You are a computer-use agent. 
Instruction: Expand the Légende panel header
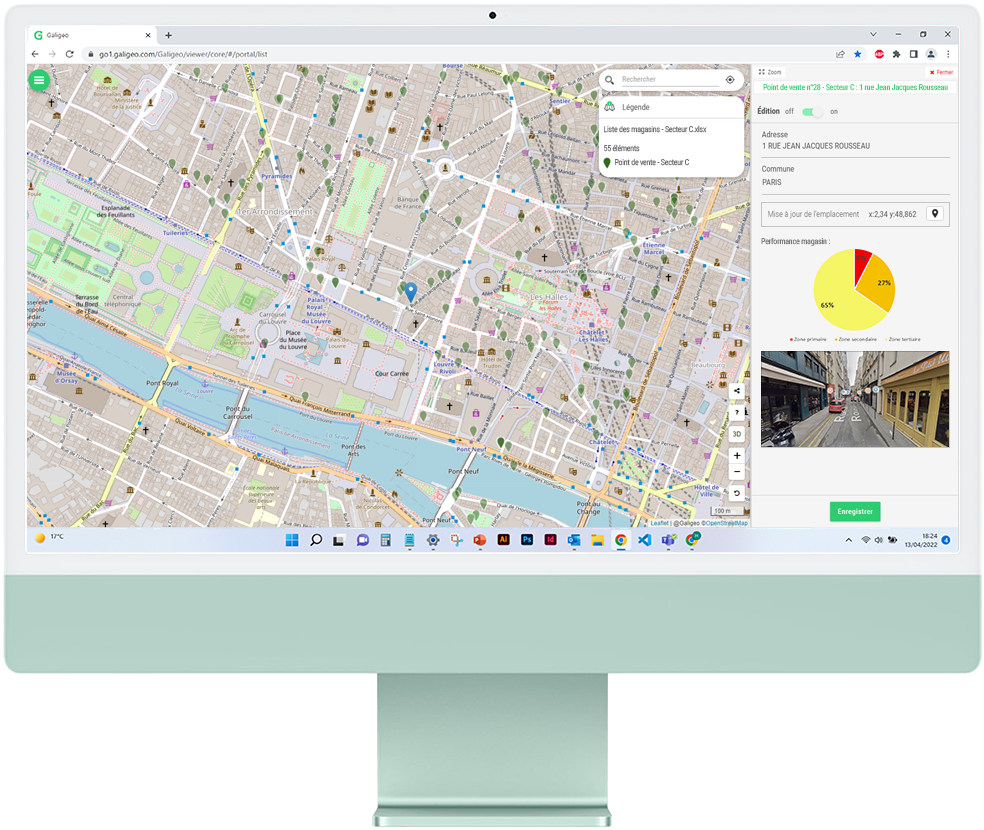click(635, 107)
